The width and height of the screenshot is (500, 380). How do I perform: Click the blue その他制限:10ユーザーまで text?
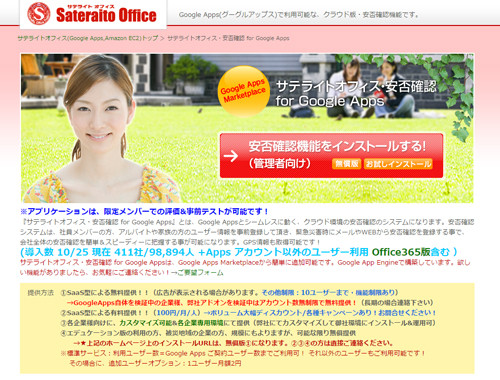click(x=328, y=292)
